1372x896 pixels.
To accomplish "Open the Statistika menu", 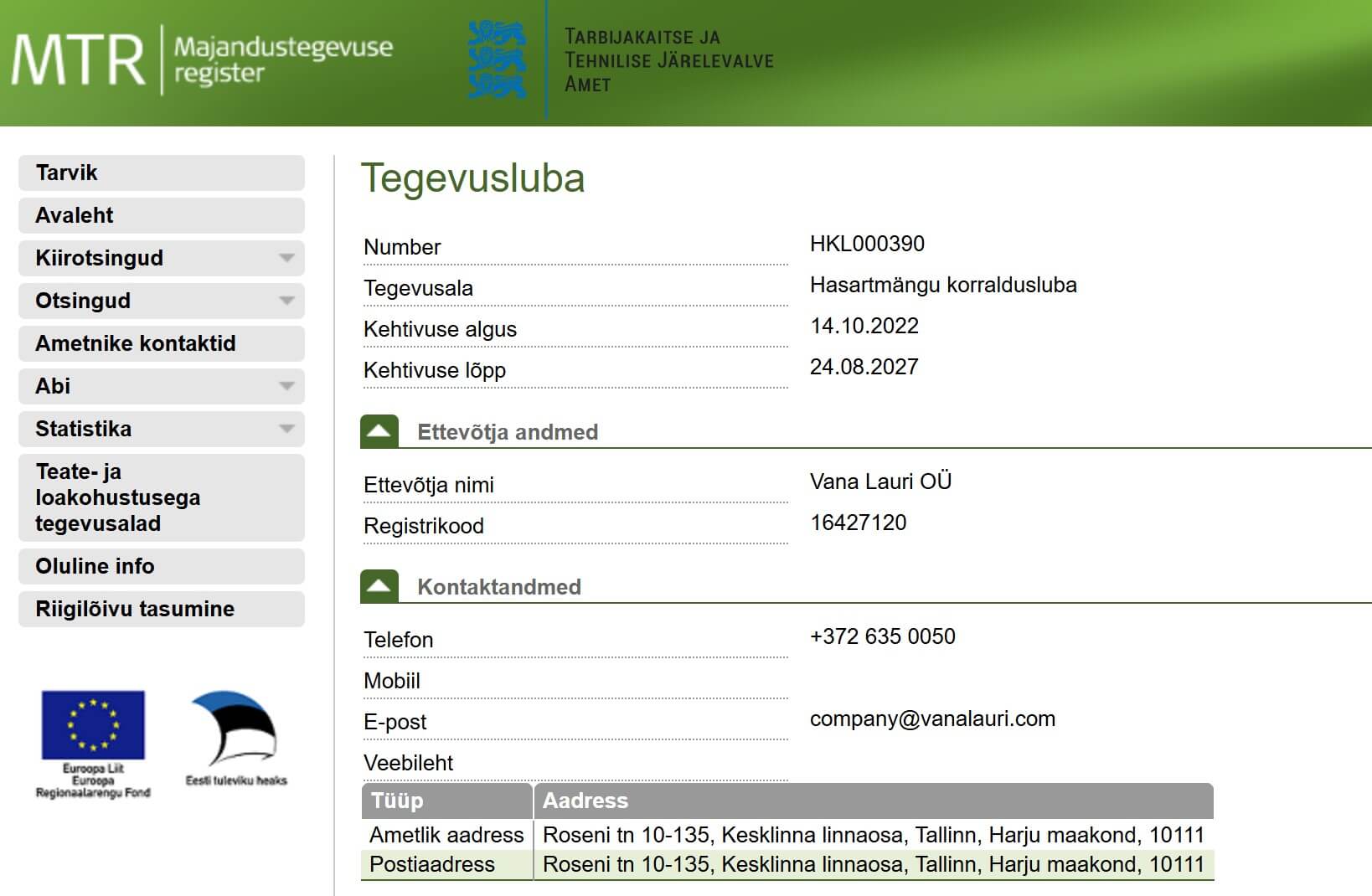I will (162, 429).
